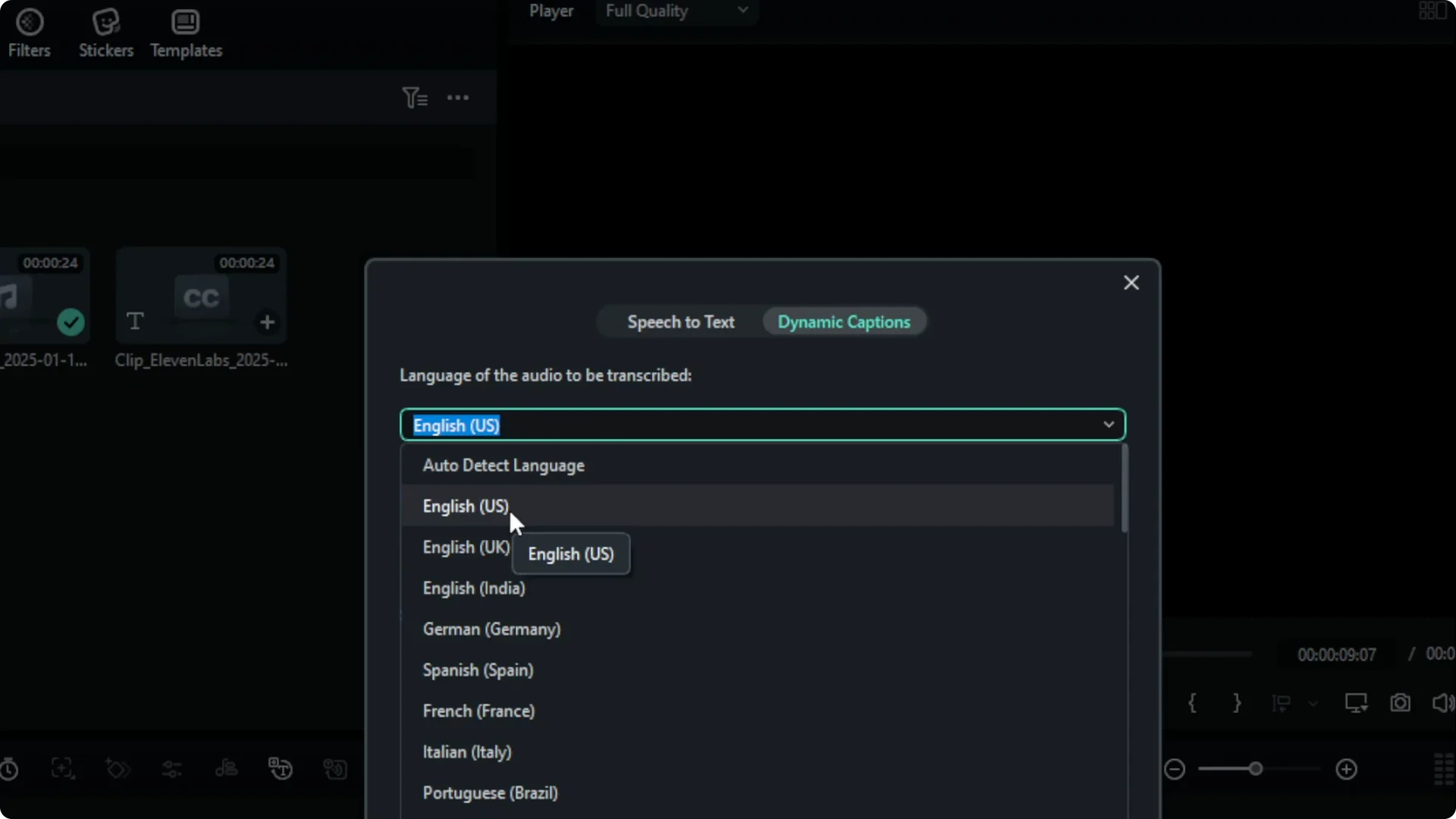
Task: Choose English (India) from the list
Action: [x=758, y=588]
